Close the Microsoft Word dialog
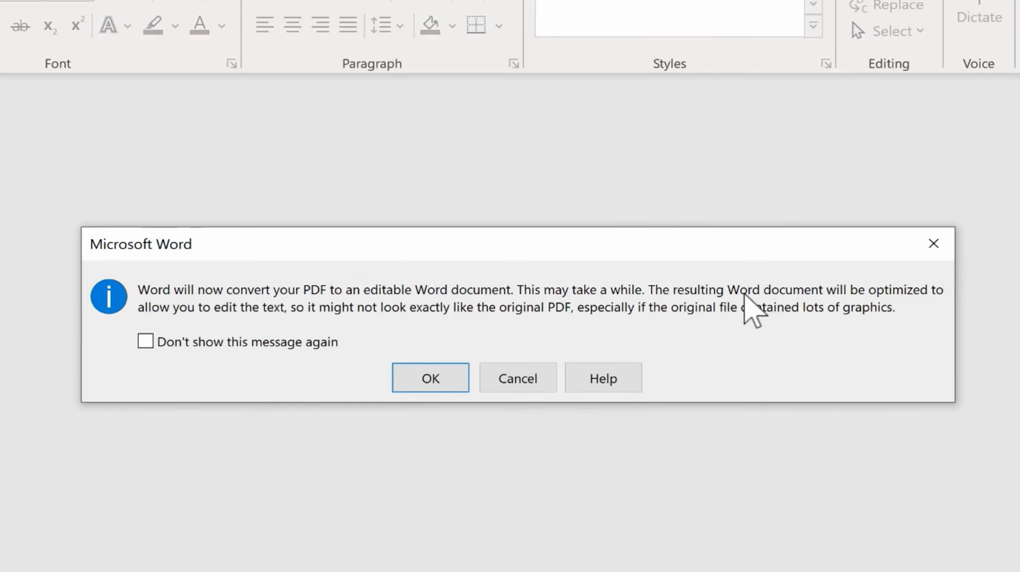1020x572 pixels. click(x=933, y=244)
